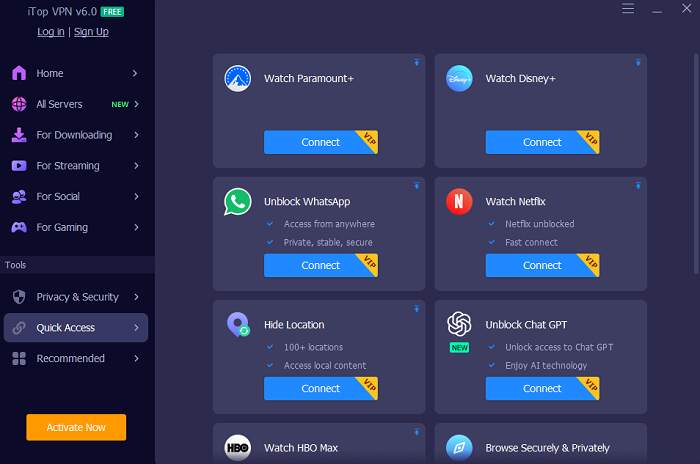Pin the Hide Location card

click(417, 309)
